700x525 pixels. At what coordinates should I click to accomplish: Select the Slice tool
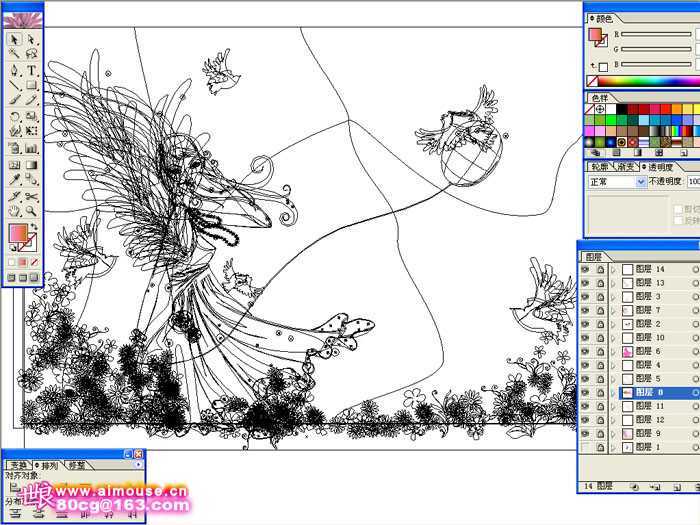(14, 196)
